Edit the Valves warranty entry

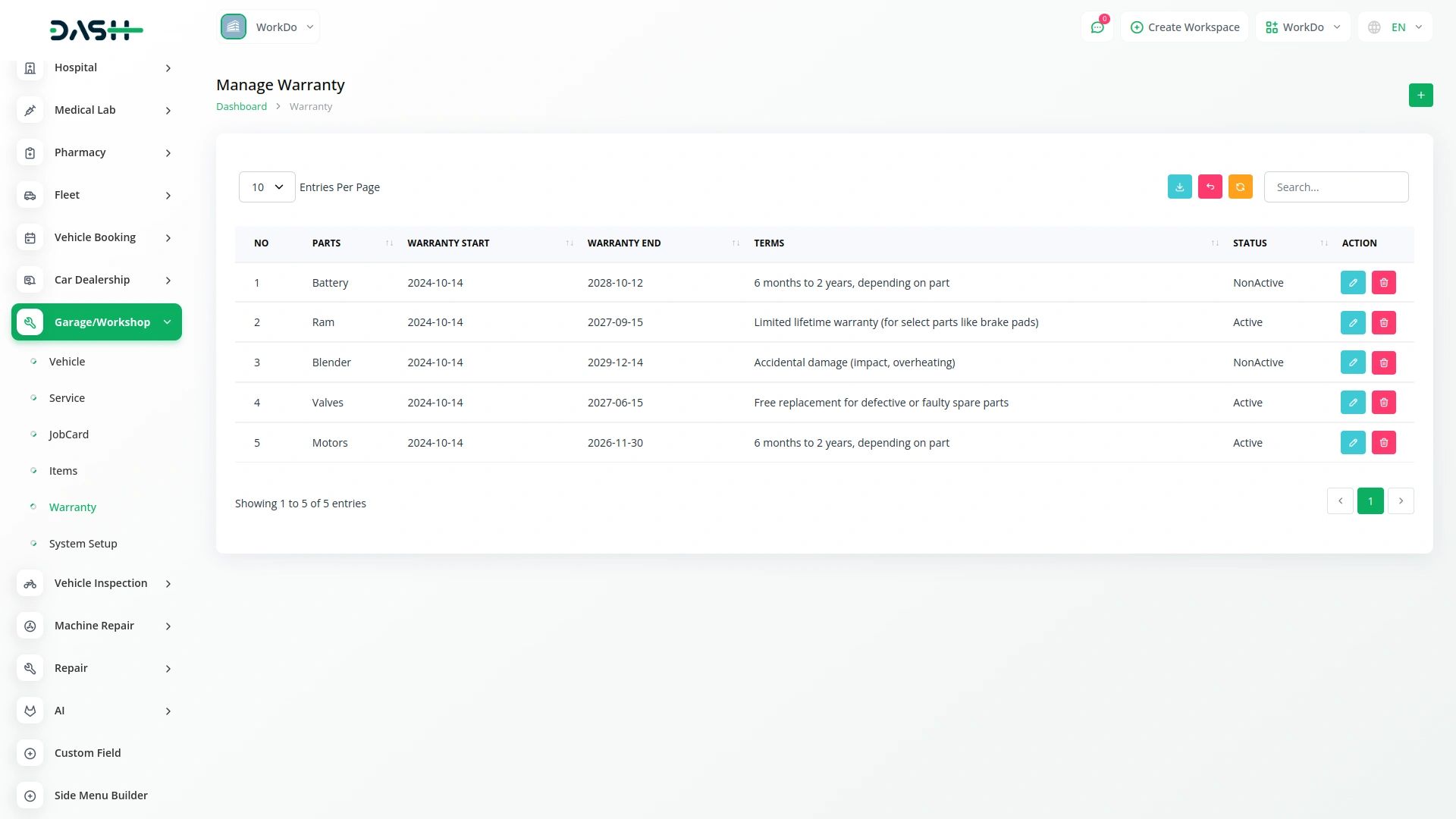click(x=1352, y=403)
